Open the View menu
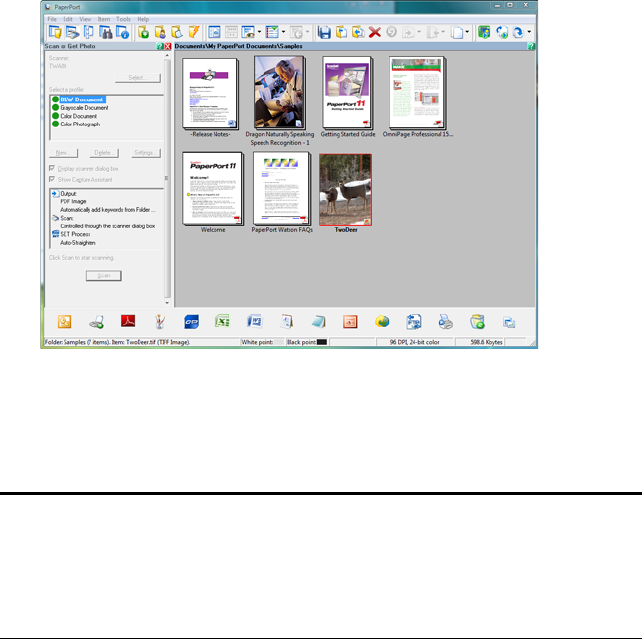 point(85,19)
